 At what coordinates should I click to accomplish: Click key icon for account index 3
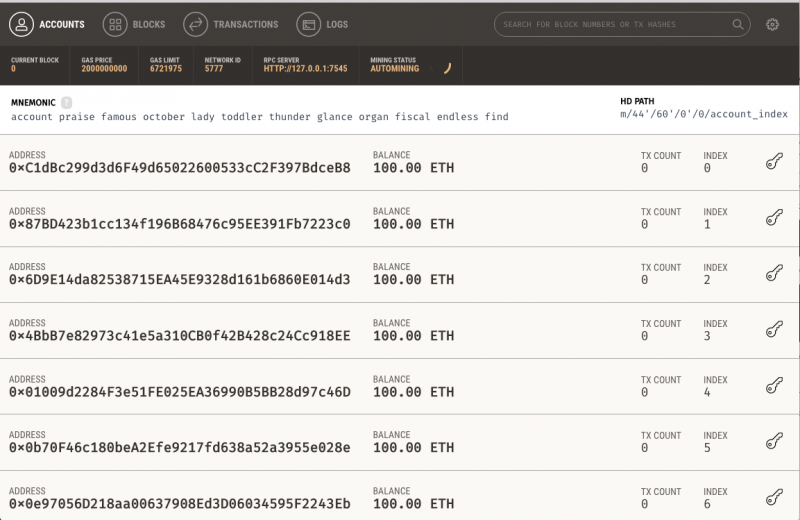(x=773, y=329)
